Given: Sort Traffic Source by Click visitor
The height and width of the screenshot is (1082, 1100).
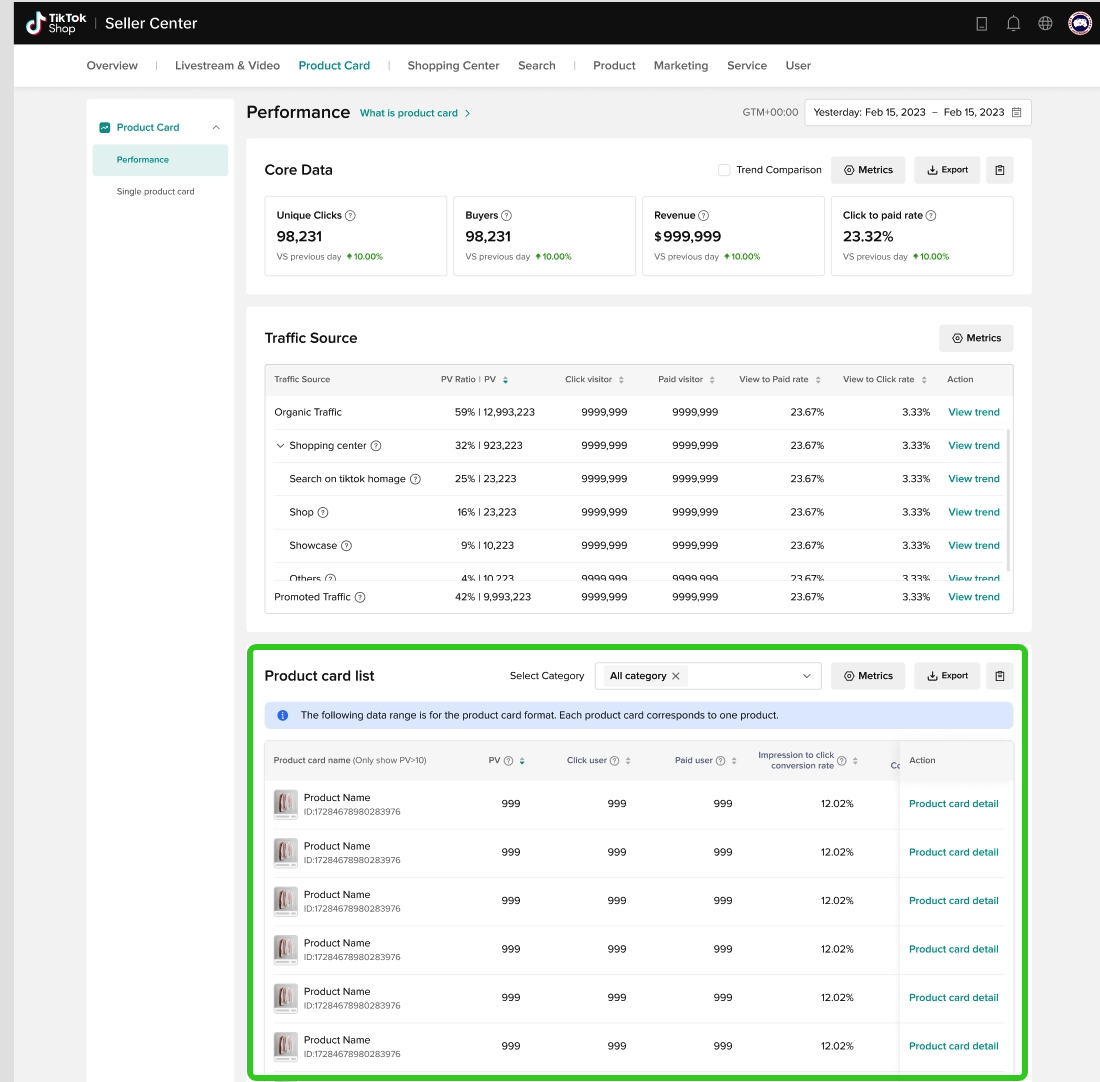Looking at the screenshot, I should [621, 380].
